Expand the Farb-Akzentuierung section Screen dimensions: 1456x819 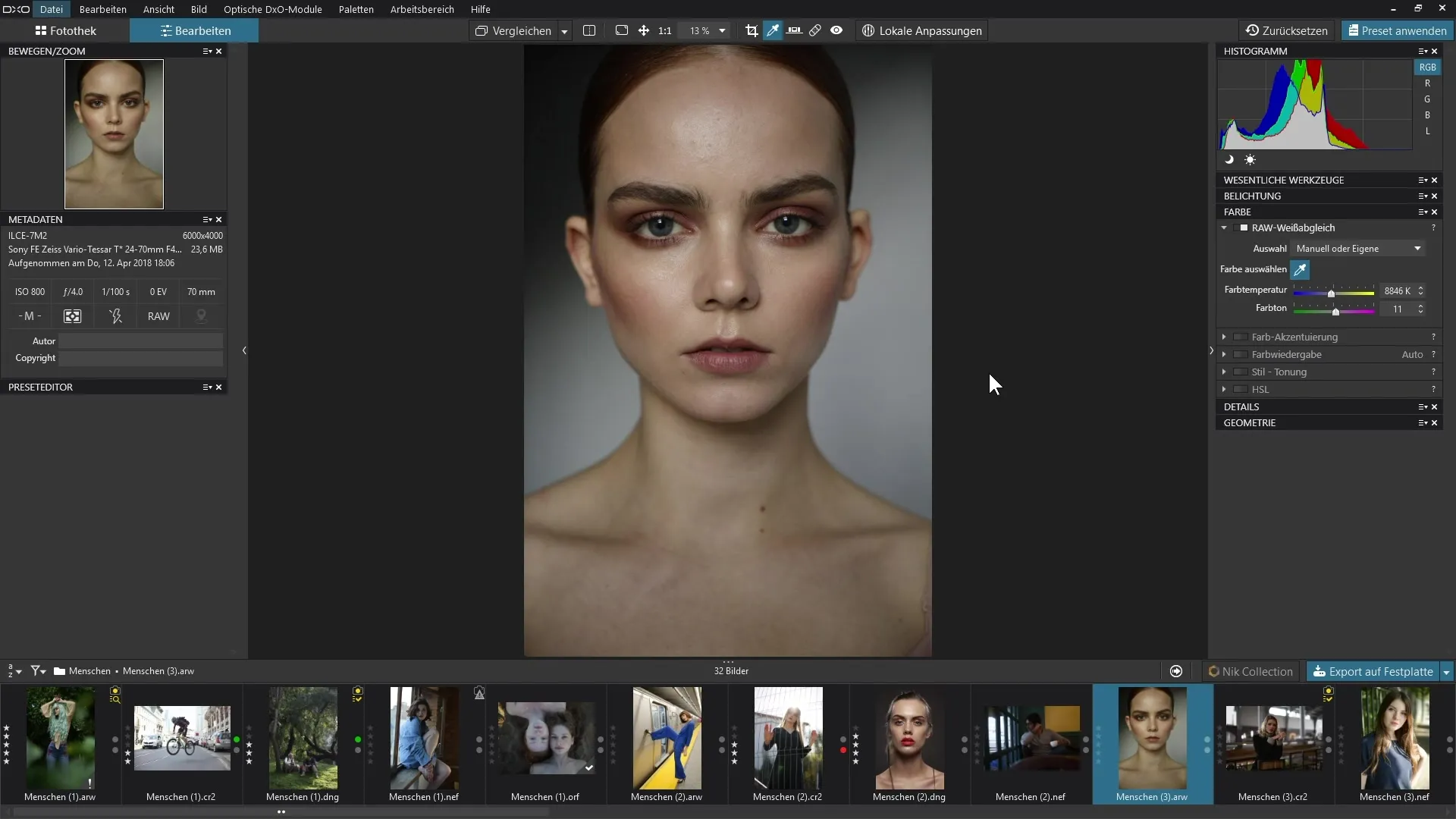point(1224,337)
